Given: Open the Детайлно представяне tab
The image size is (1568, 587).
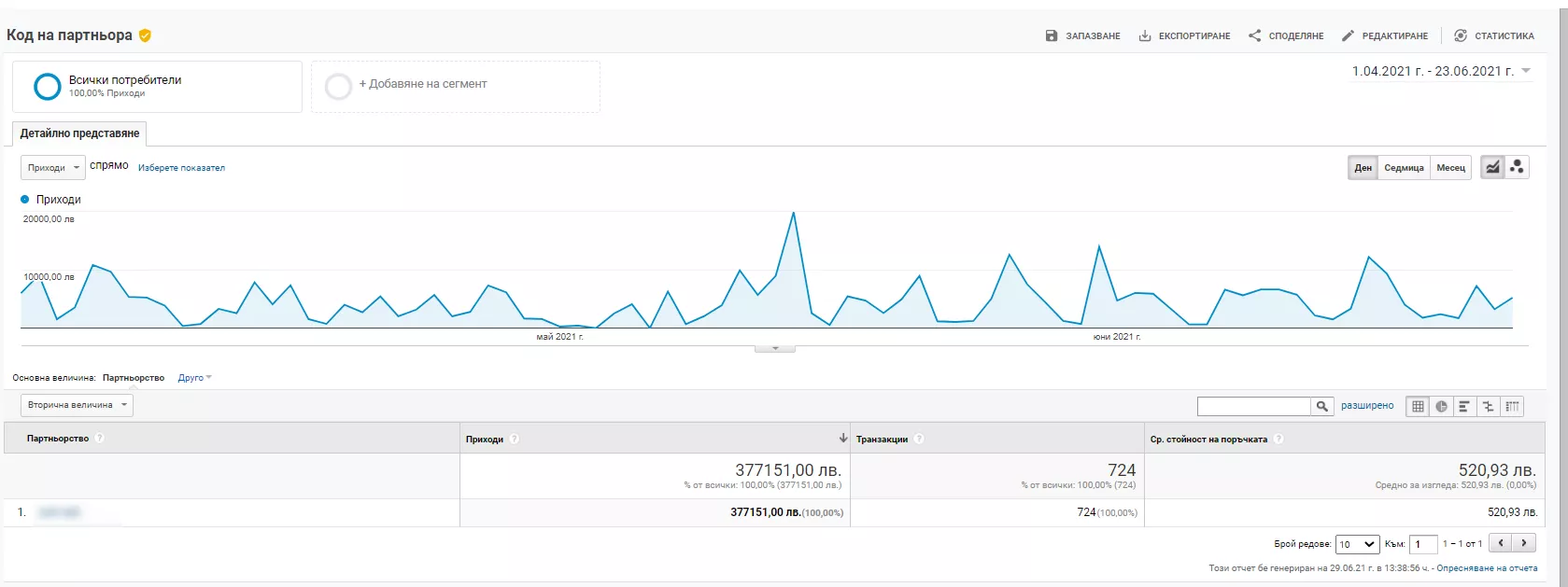Looking at the screenshot, I should [79, 133].
